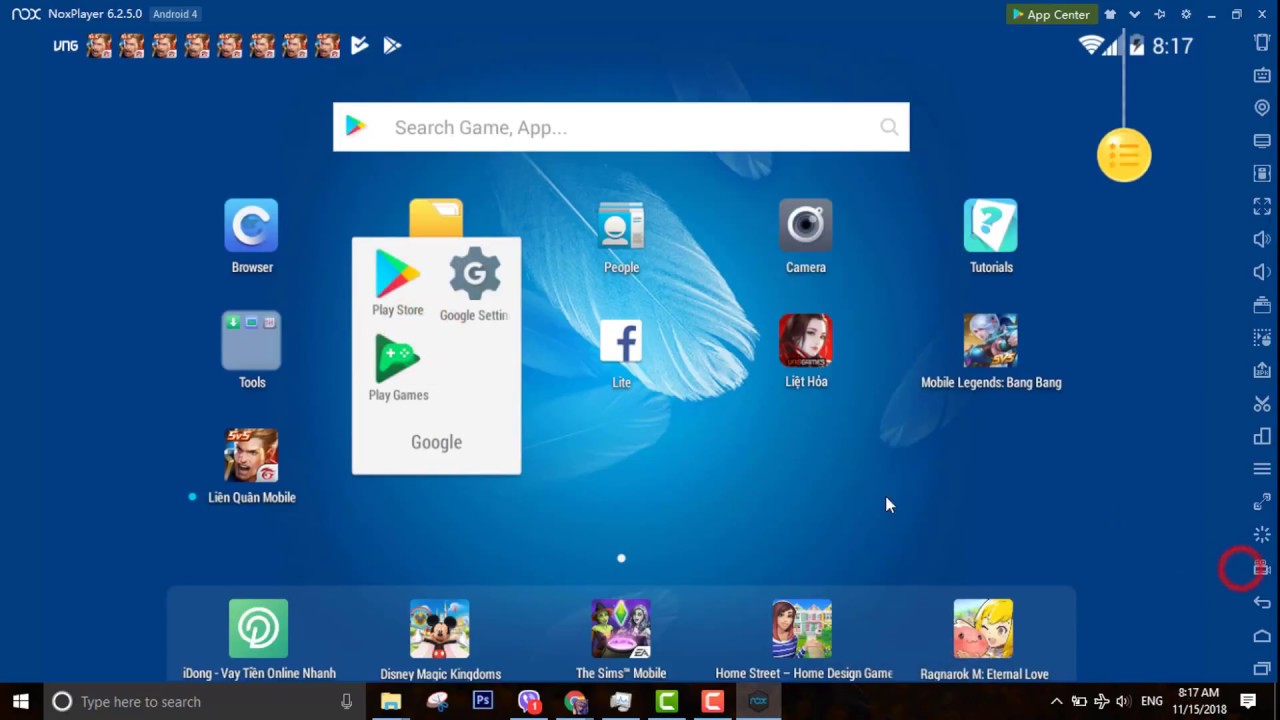Click Nox expand arrows sidebar icon
The height and width of the screenshot is (720, 1280).
tap(1262, 502)
